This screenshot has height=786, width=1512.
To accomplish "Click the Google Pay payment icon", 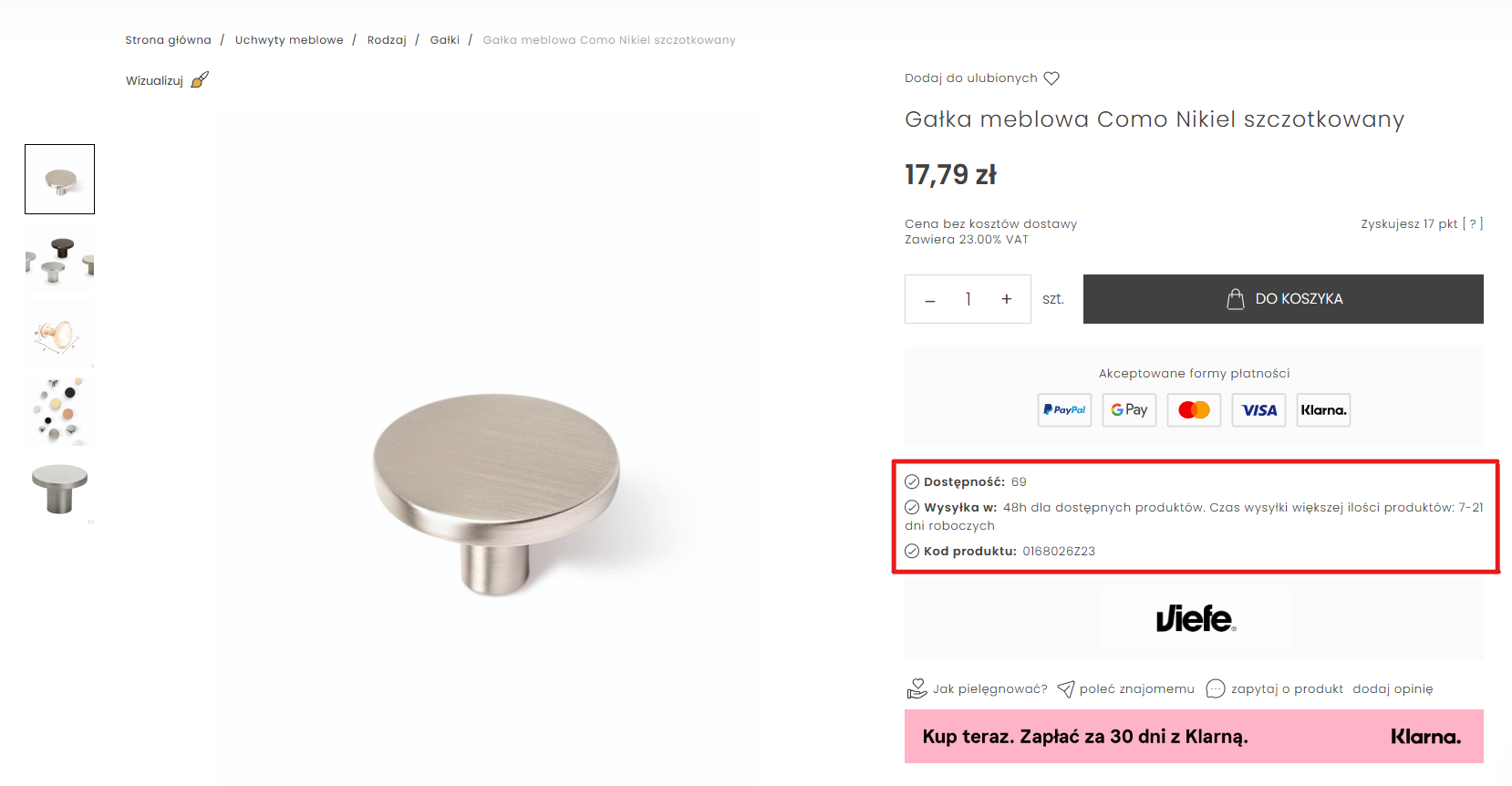I will click(1129, 410).
